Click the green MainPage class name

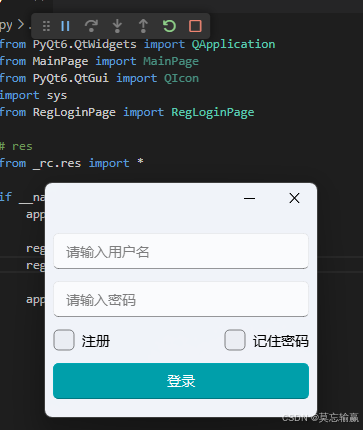[171, 61]
